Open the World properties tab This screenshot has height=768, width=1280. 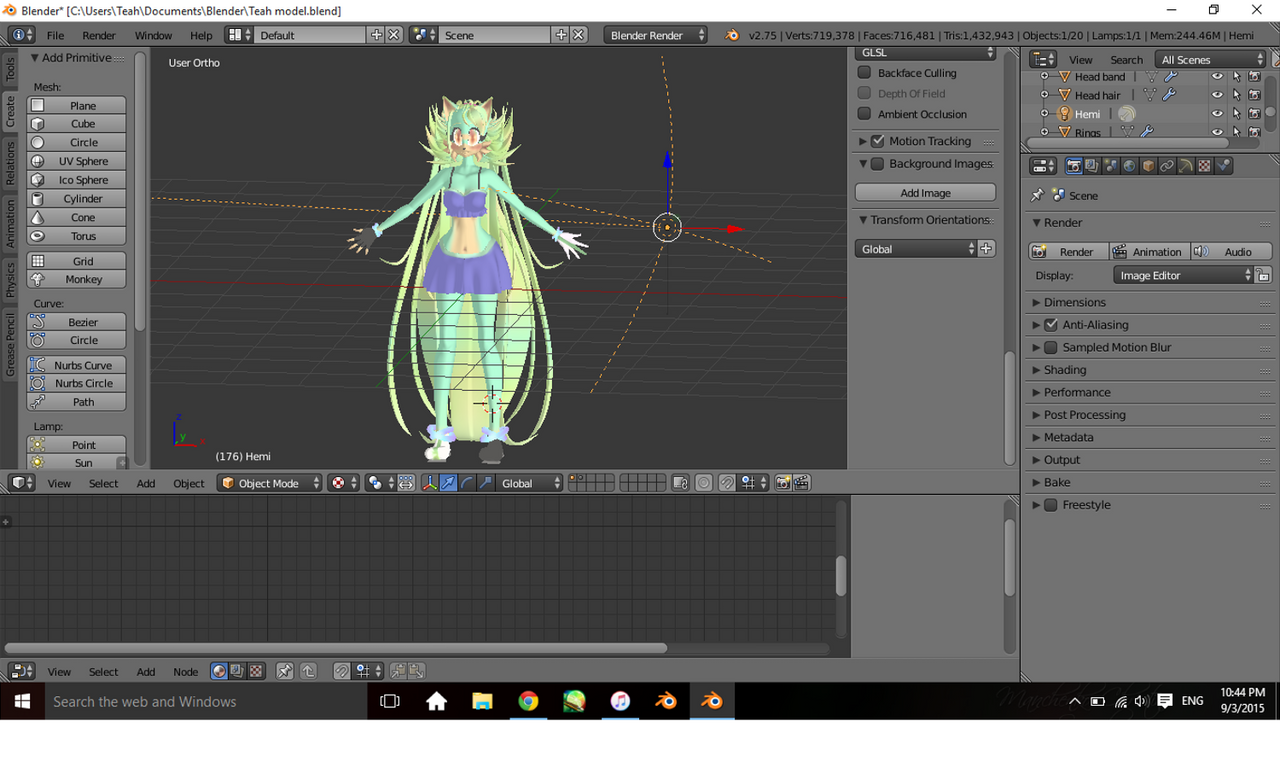[1129, 166]
